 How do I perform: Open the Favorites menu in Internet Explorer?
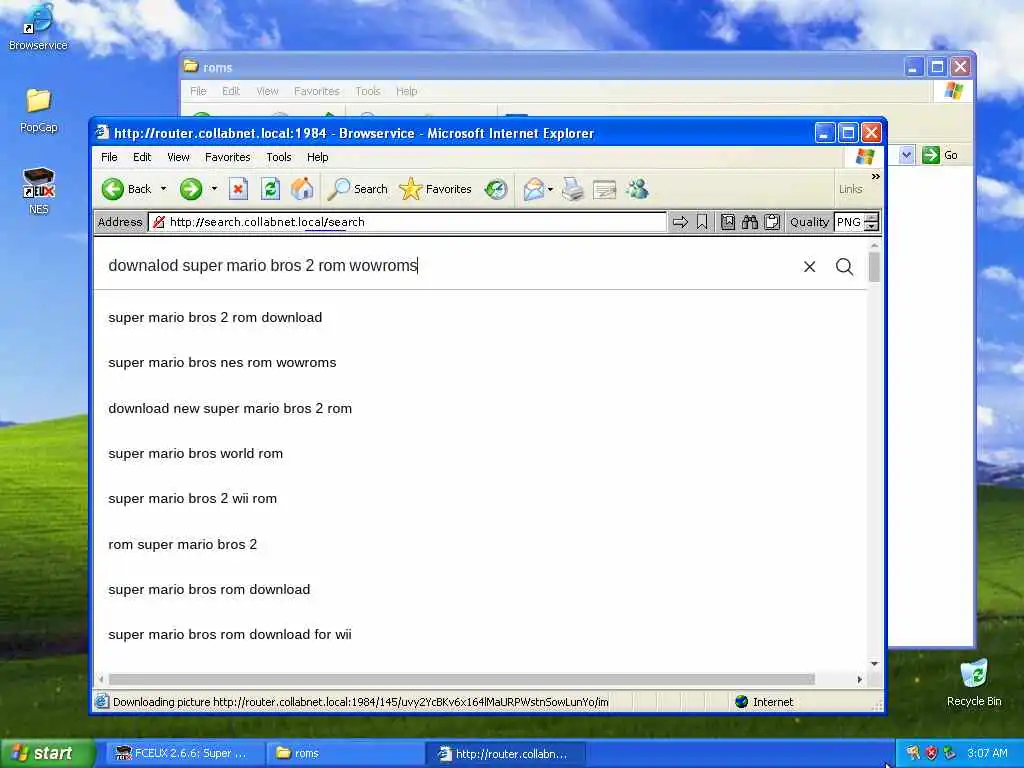(227, 157)
